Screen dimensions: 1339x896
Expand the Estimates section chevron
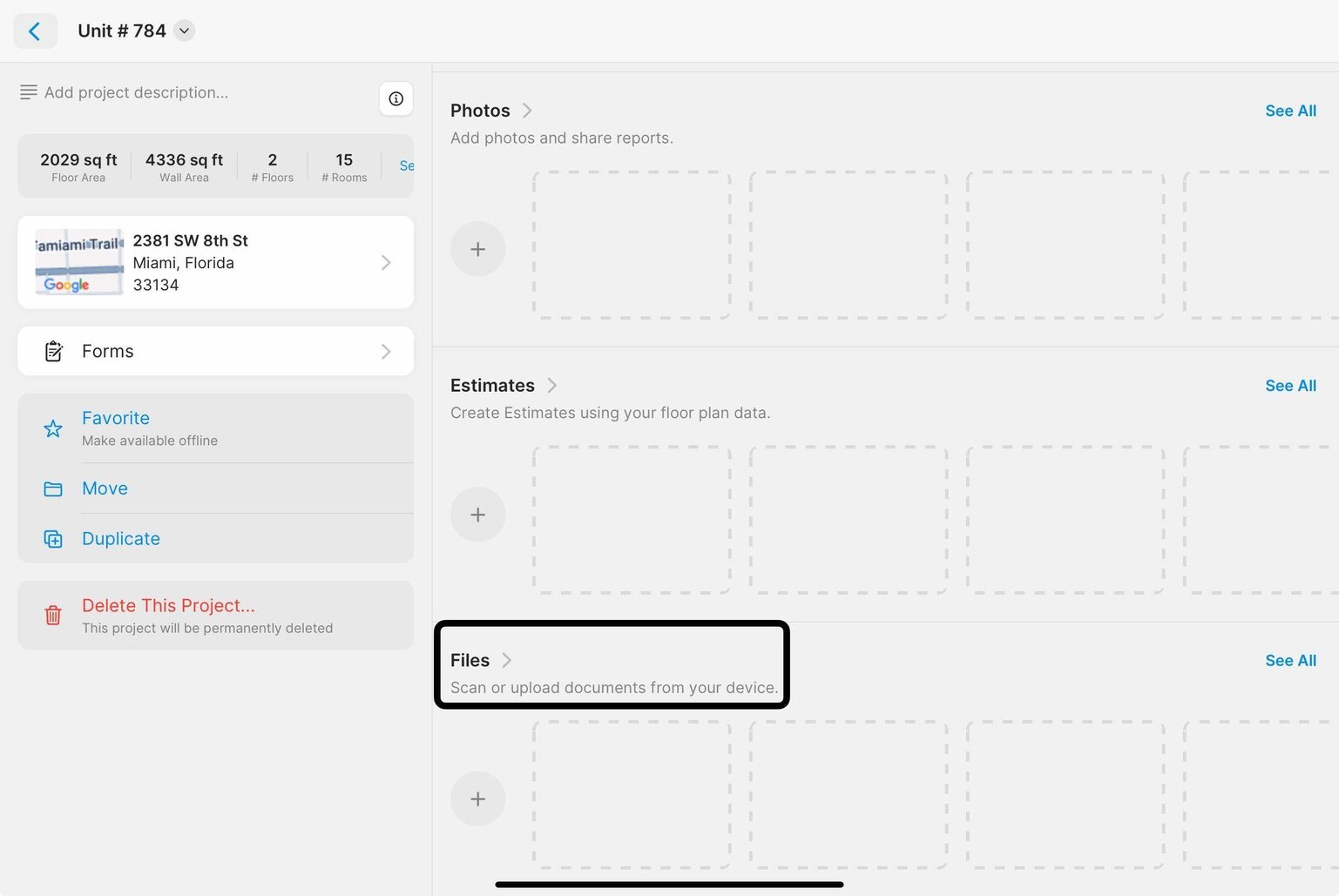(552, 385)
